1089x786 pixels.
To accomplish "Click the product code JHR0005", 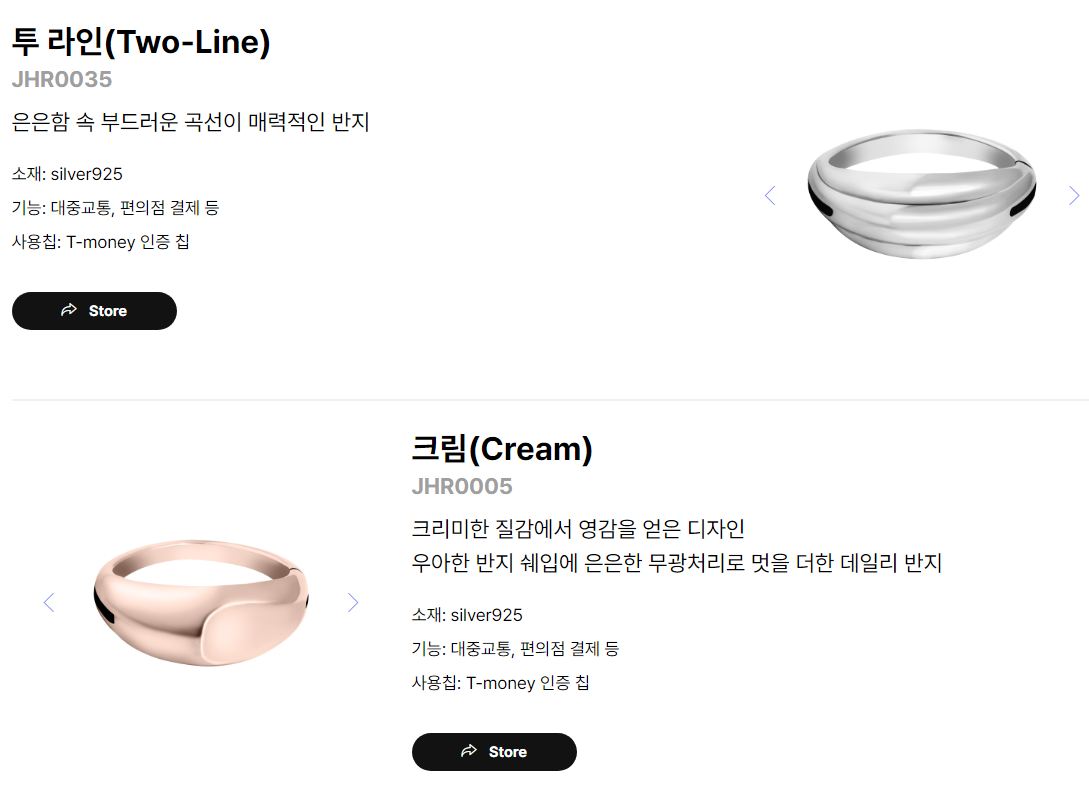I will click(x=462, y=486).
